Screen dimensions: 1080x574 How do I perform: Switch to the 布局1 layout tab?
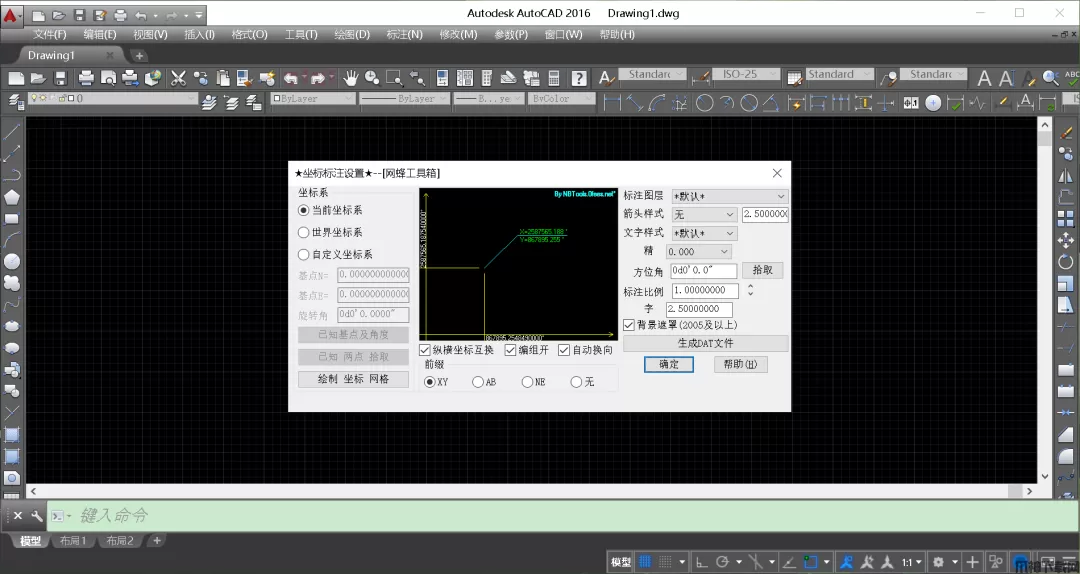point(72,541)
